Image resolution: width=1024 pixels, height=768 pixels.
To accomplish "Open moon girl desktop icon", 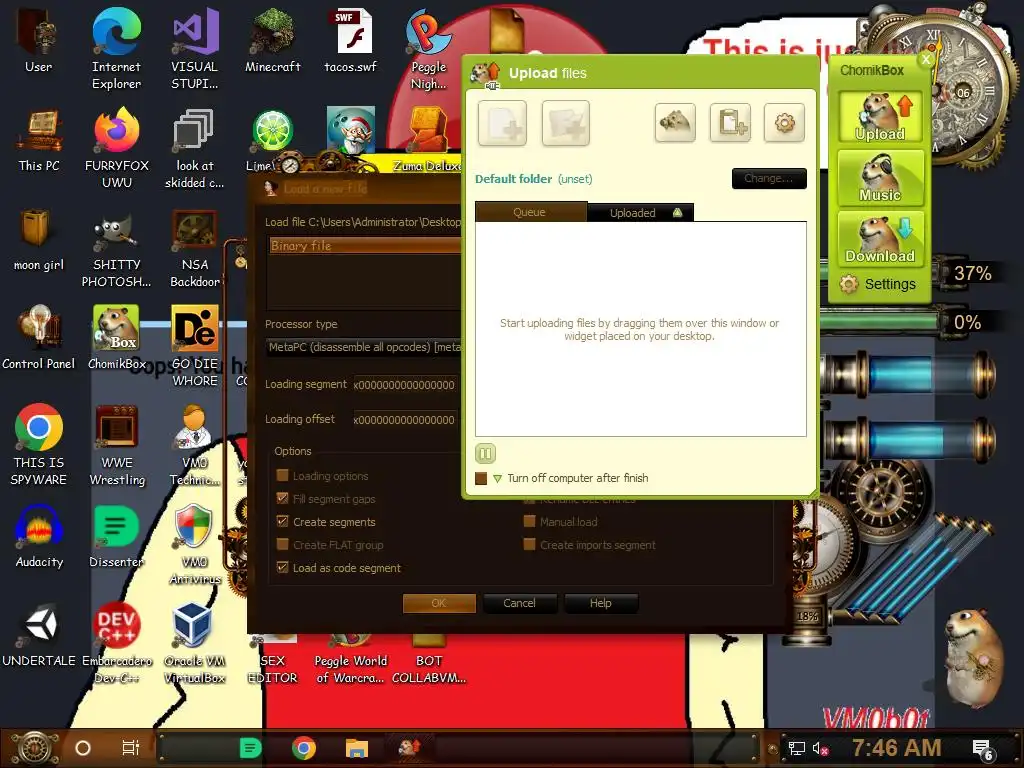I will [39, 239].
